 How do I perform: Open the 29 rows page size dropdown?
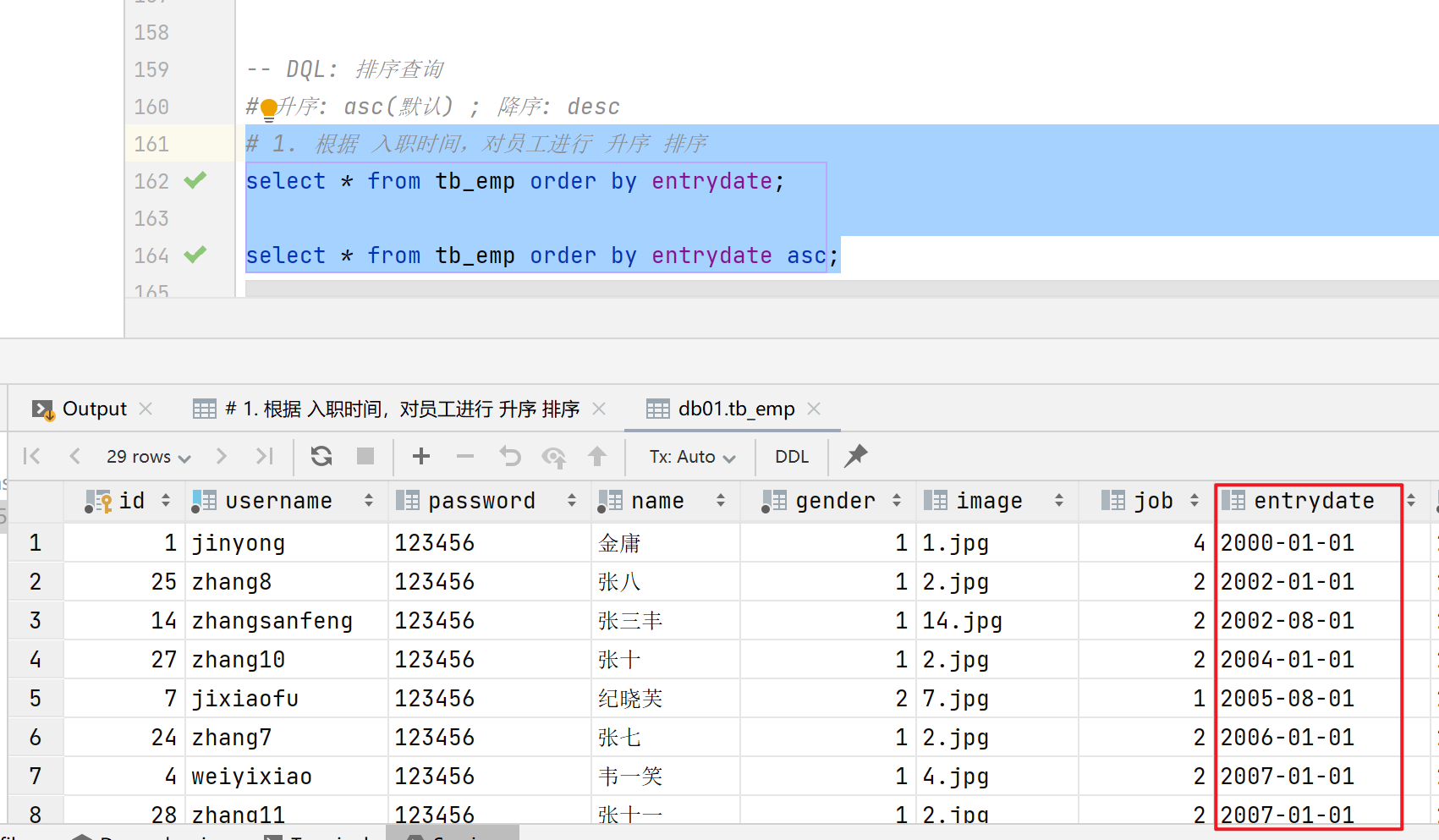(x=149, y=457)
